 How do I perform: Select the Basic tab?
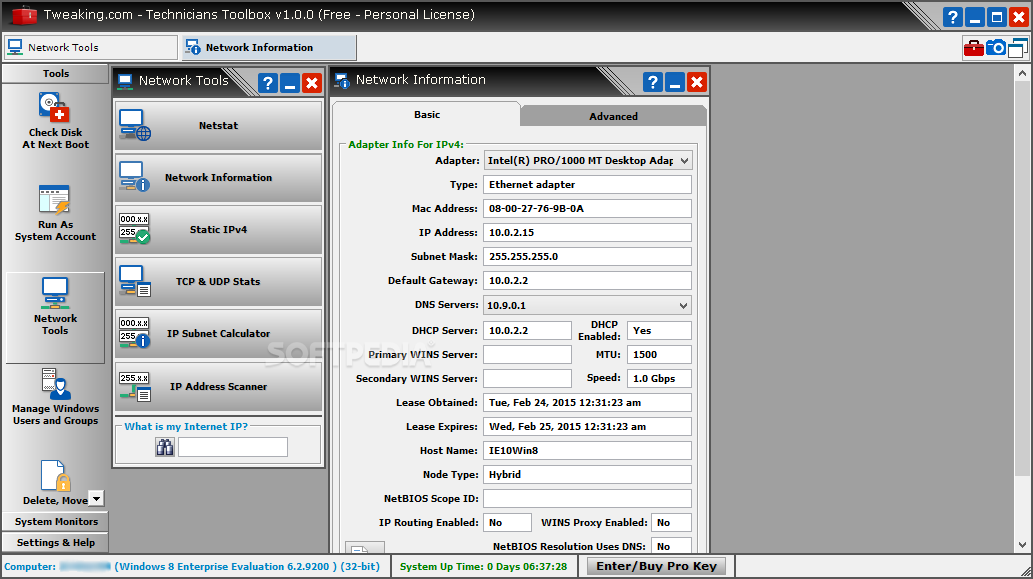tap(427, 115)
